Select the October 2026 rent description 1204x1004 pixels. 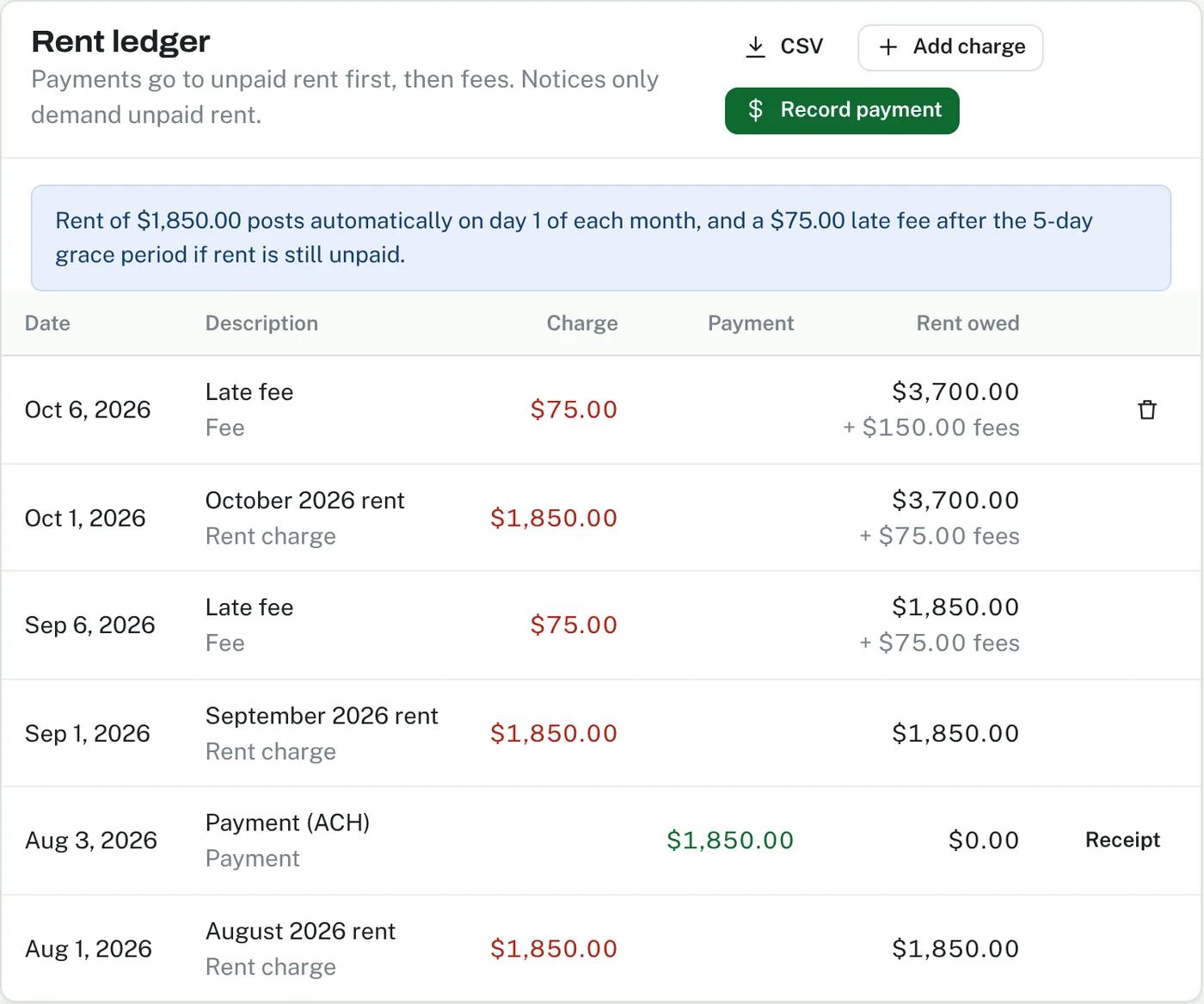tap(304, 501)
